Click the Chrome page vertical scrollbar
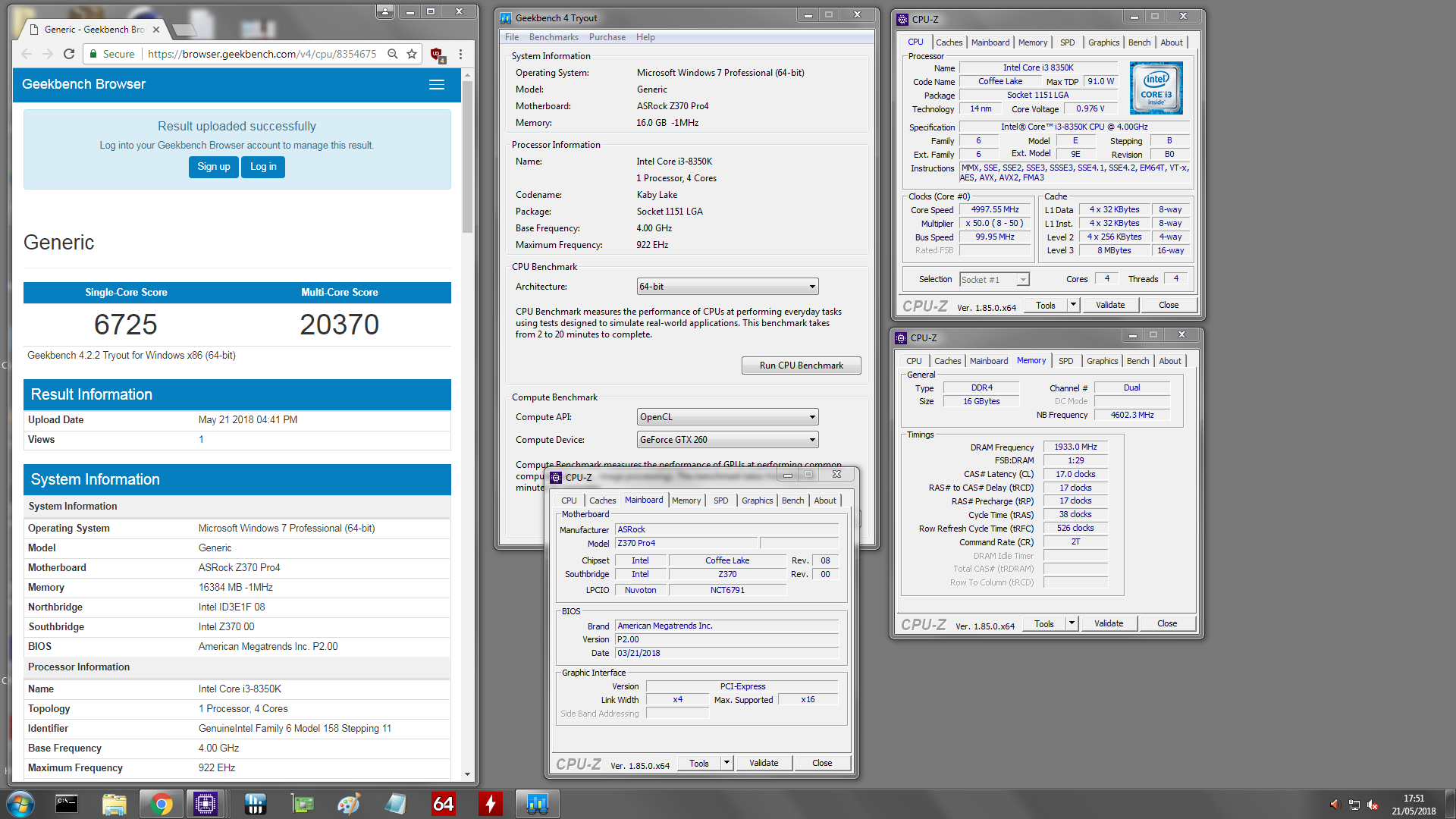The height and width of the screenshot is (819, 1456). click(467, 156)
